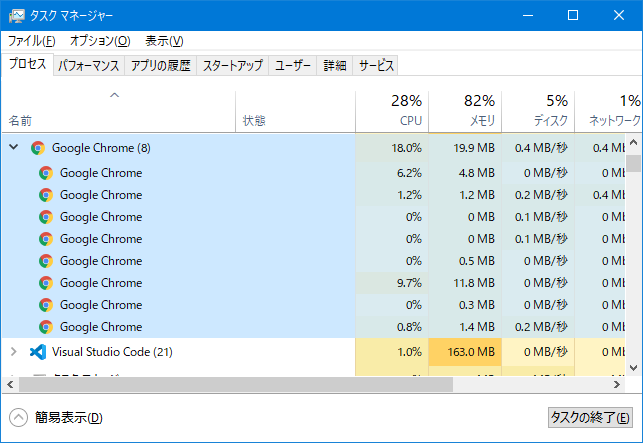The image size is (643, 443).
Task: Click the sort arrow above the 名前 column
Action: coord(114,95)
